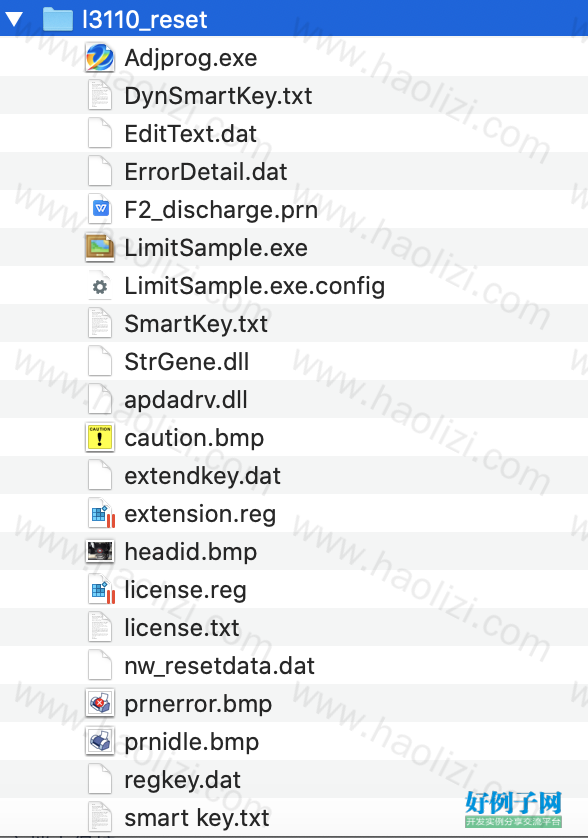The image size is (588, 838).
Task: Collapse the l3110_reset folder disclosure triangle
Action: click(x=14, y=20)
